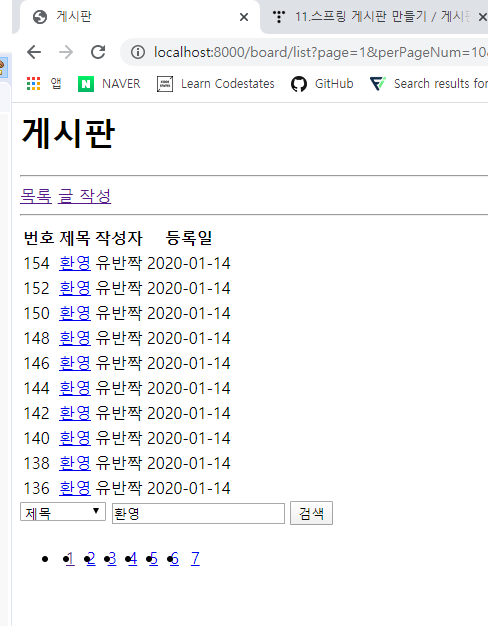Image resolution: width=488 pixels, height=626 pixels.
Task: Click post number 142 cell
Action: (x=36, y=413)
